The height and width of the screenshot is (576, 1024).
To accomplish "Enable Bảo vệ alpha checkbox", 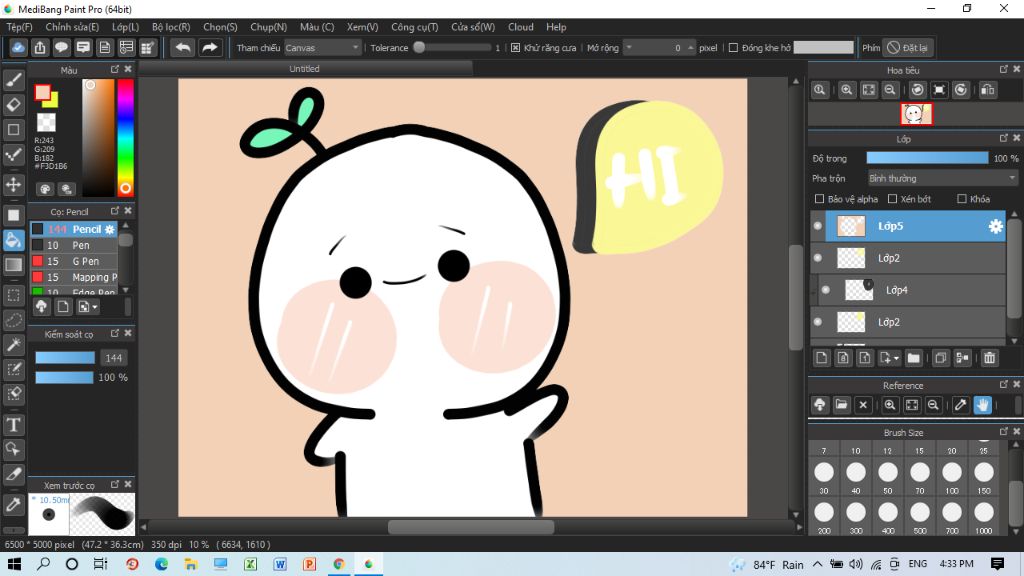I will coord(820,199).
